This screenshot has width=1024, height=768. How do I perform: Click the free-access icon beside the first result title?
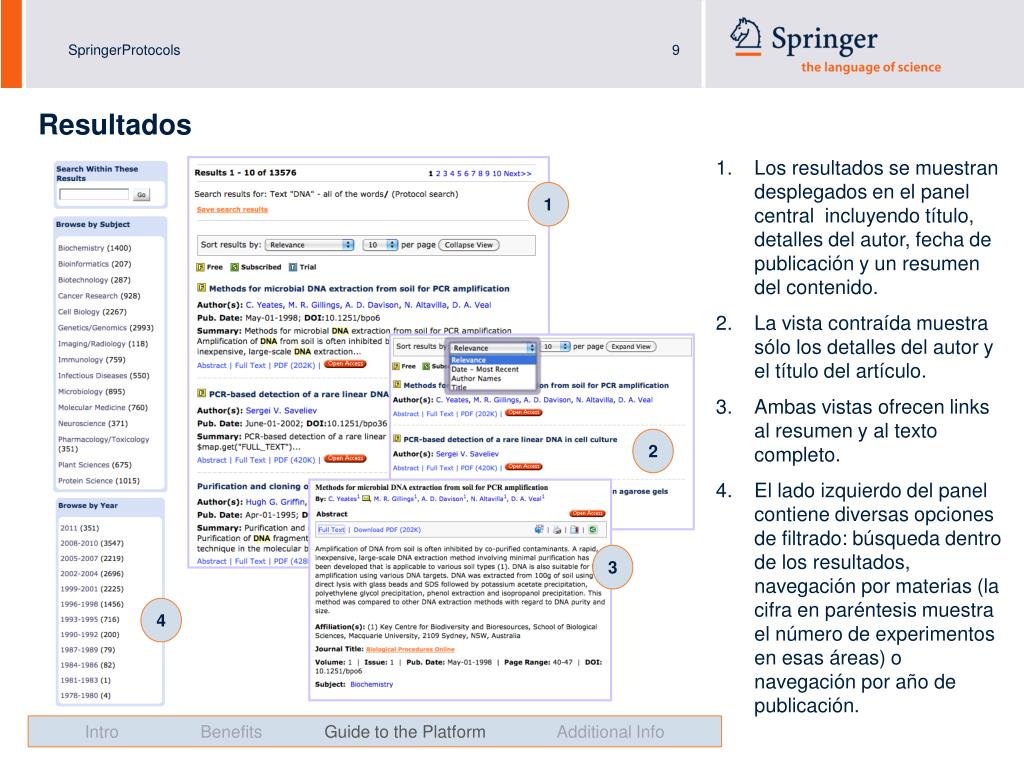pos(202,287)
